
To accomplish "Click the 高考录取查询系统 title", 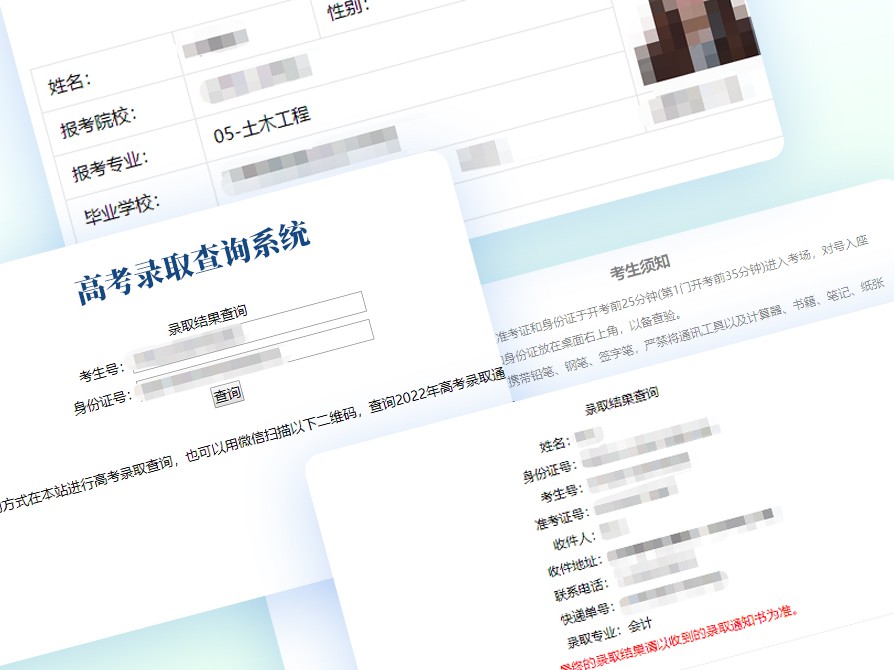I will tap(193, 263).
